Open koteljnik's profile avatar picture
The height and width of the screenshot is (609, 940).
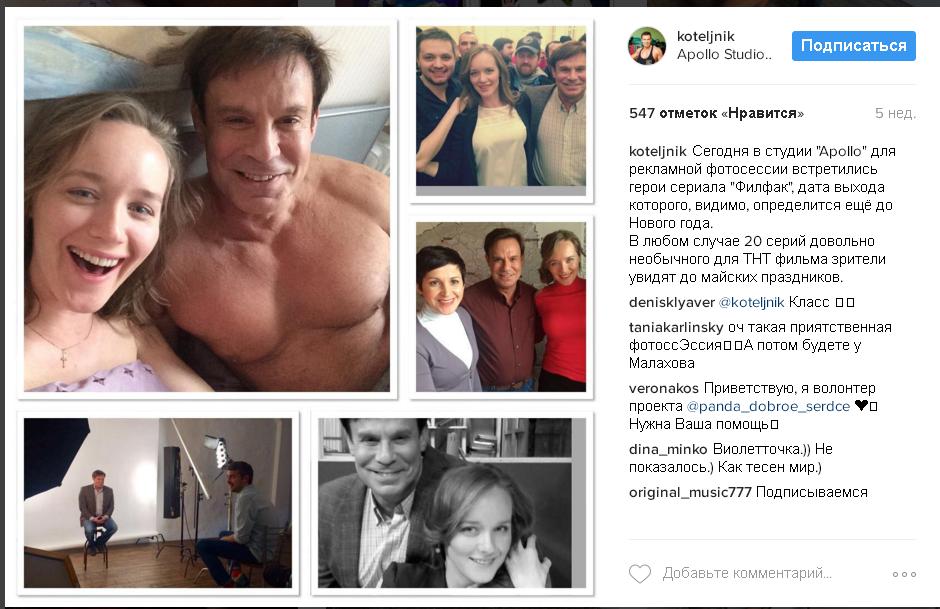(x=647, y=46)
